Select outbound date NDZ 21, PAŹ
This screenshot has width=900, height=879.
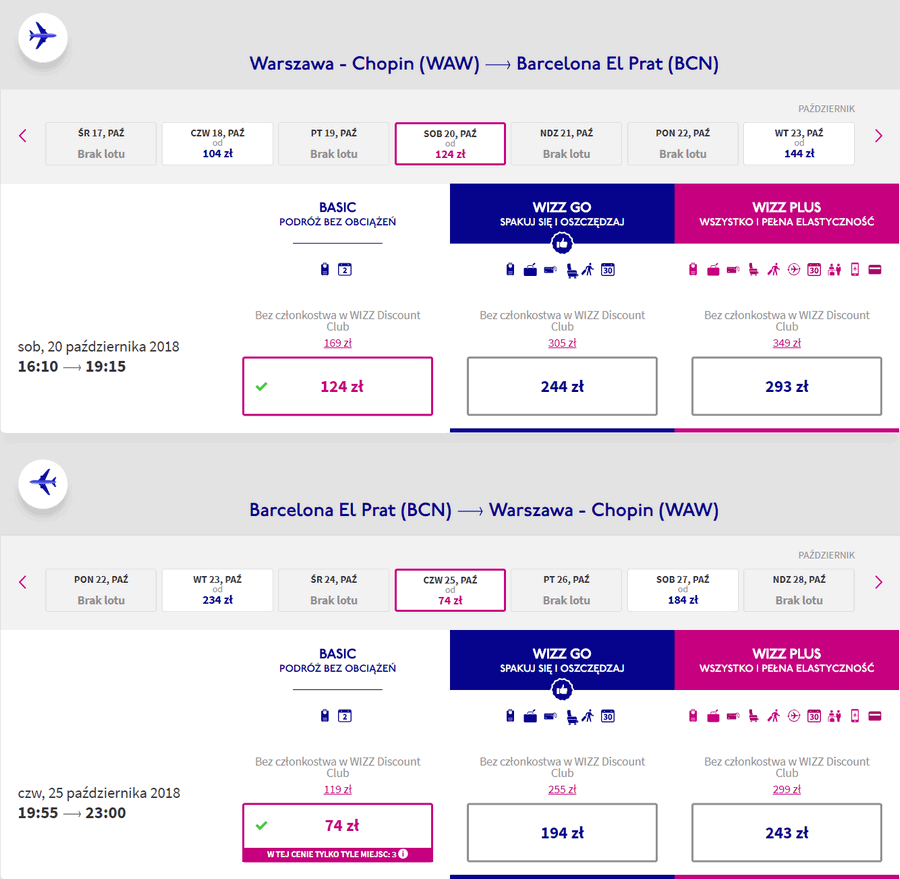pos(567,144)
